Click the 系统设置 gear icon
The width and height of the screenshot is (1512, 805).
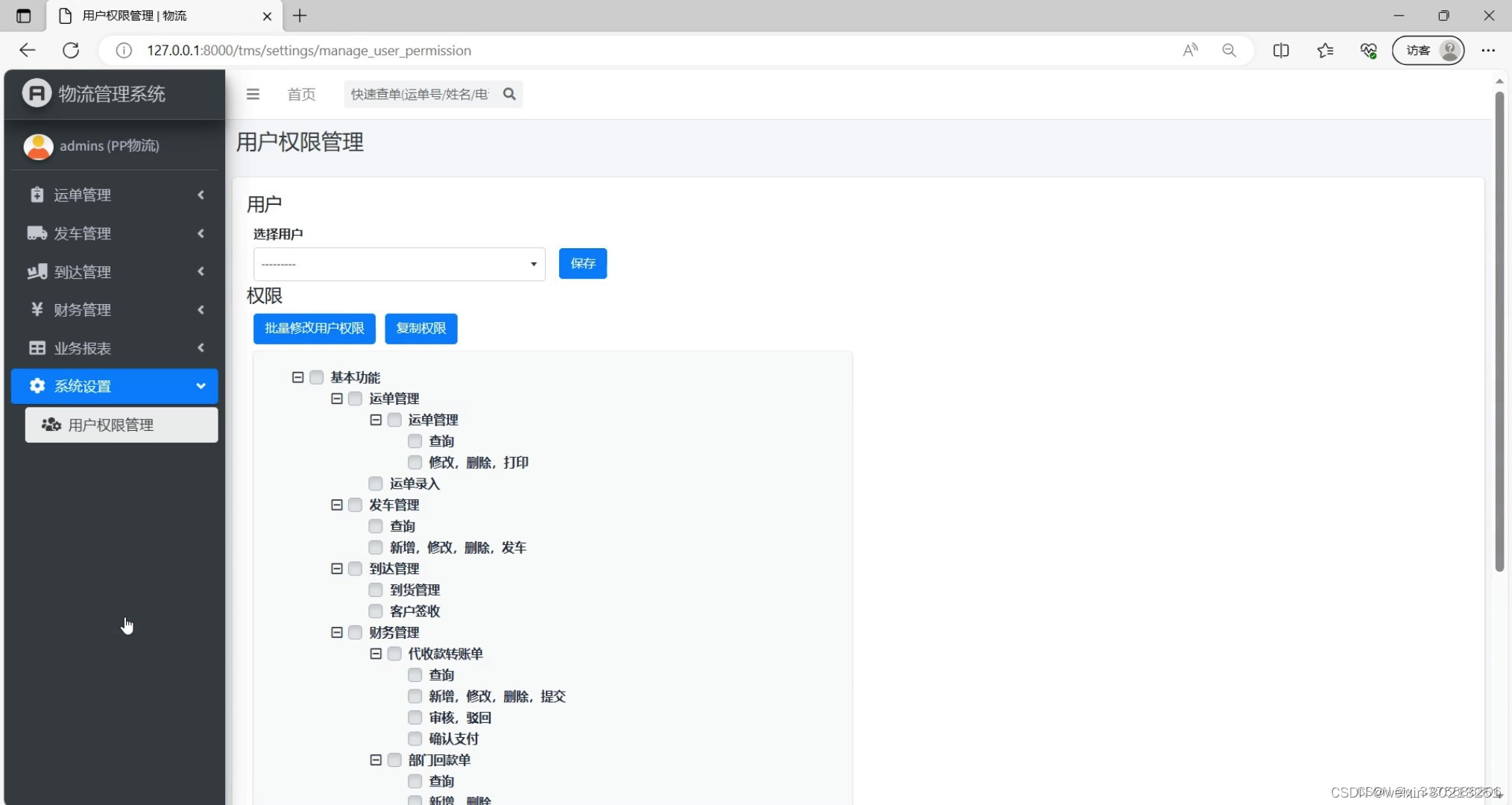(x=36, y=385)
